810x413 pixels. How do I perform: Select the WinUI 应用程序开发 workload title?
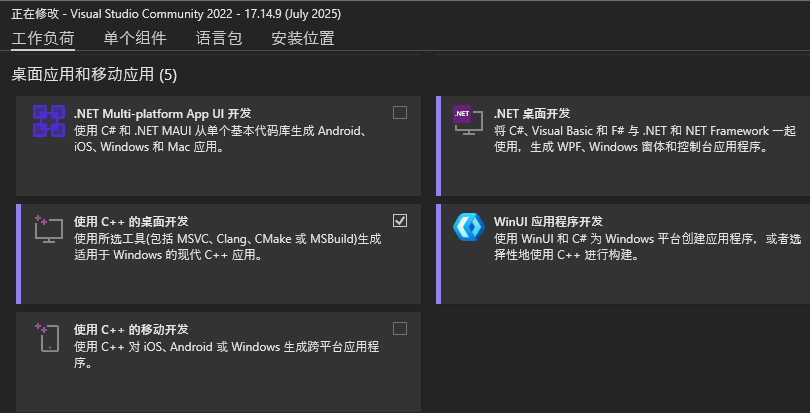[549, 222]
